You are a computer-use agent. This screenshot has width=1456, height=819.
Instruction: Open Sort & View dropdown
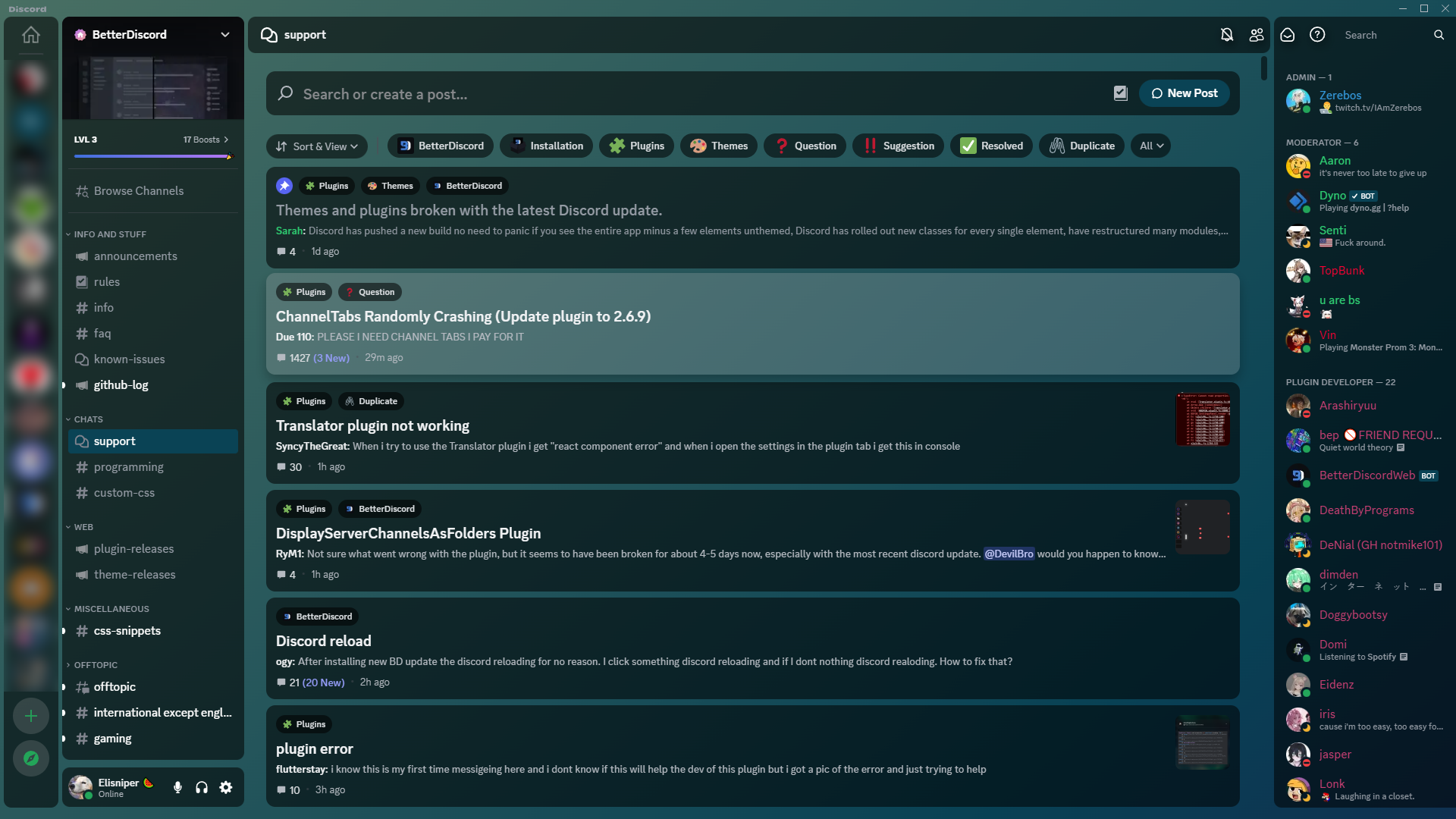(x=317, y=146)
